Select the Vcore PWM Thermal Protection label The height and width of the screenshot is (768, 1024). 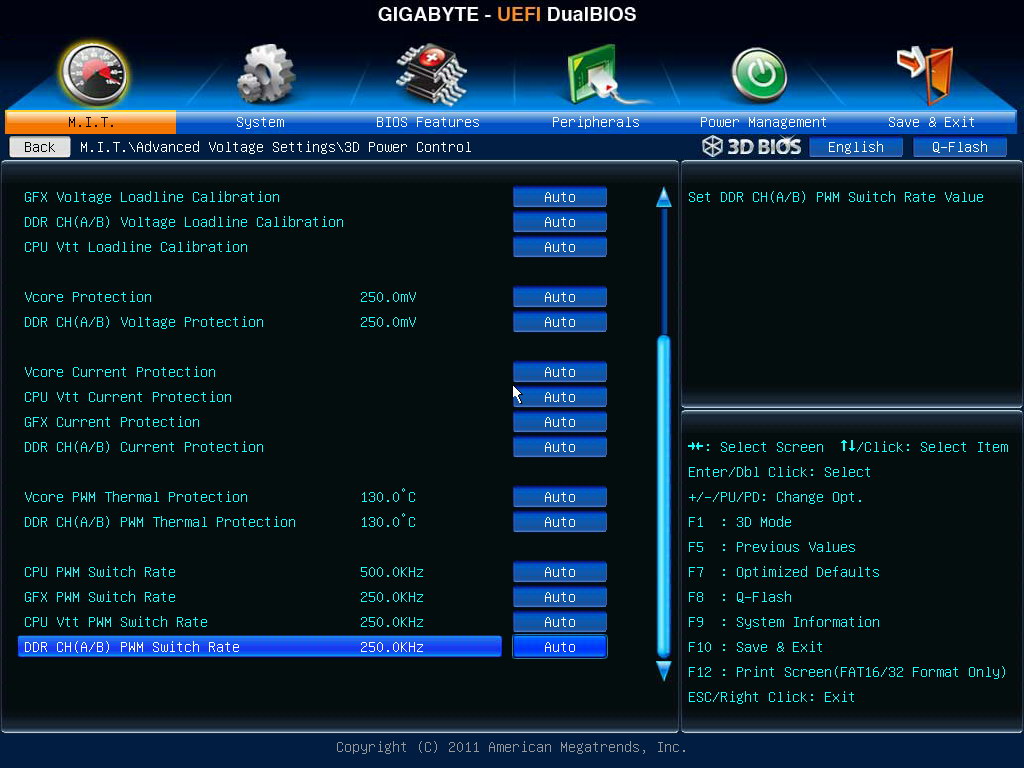point(136,497)
